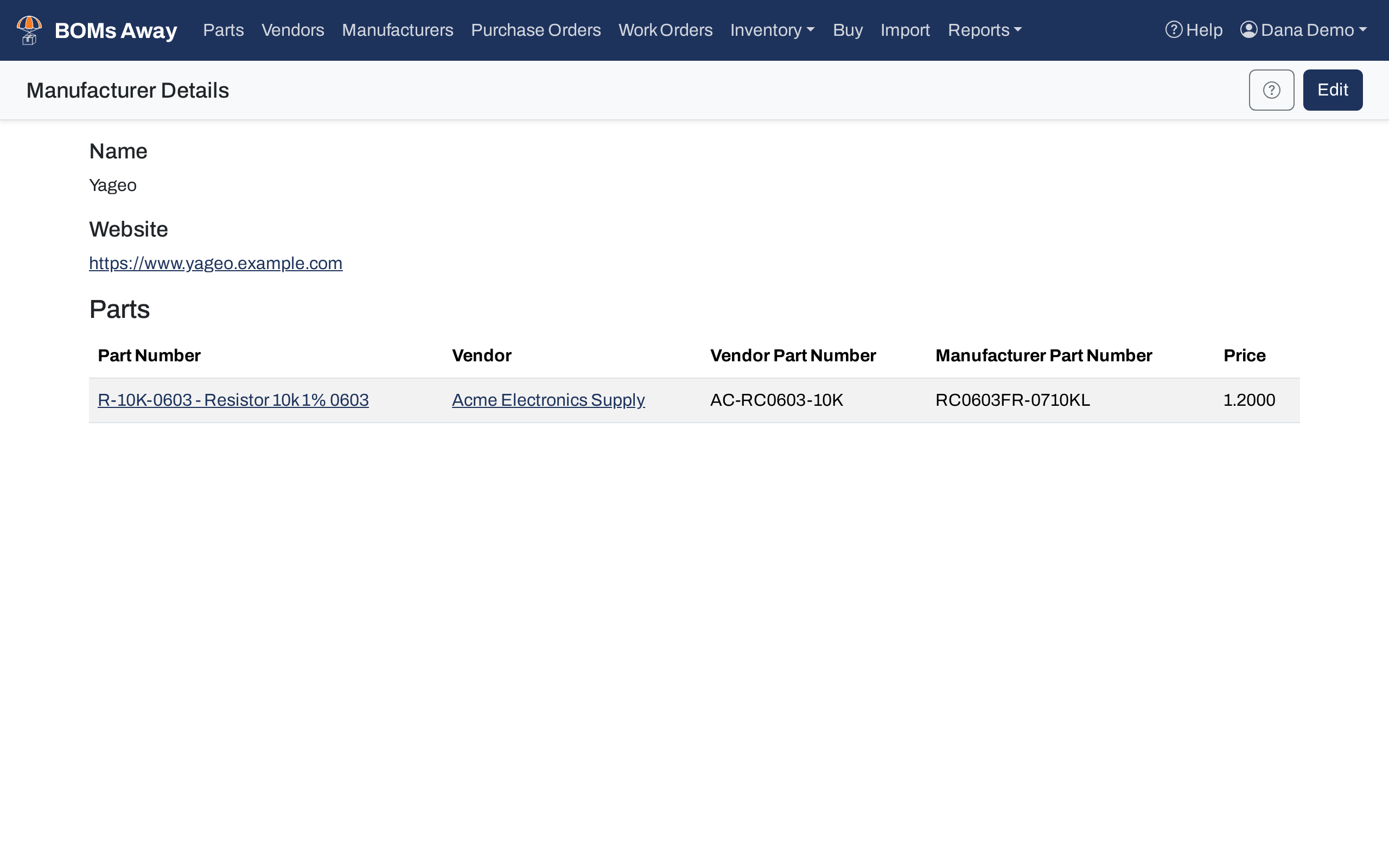Open the Dana Demo user menu
Viewport: 1389px width, 868px height.
tap(1303, 30)
